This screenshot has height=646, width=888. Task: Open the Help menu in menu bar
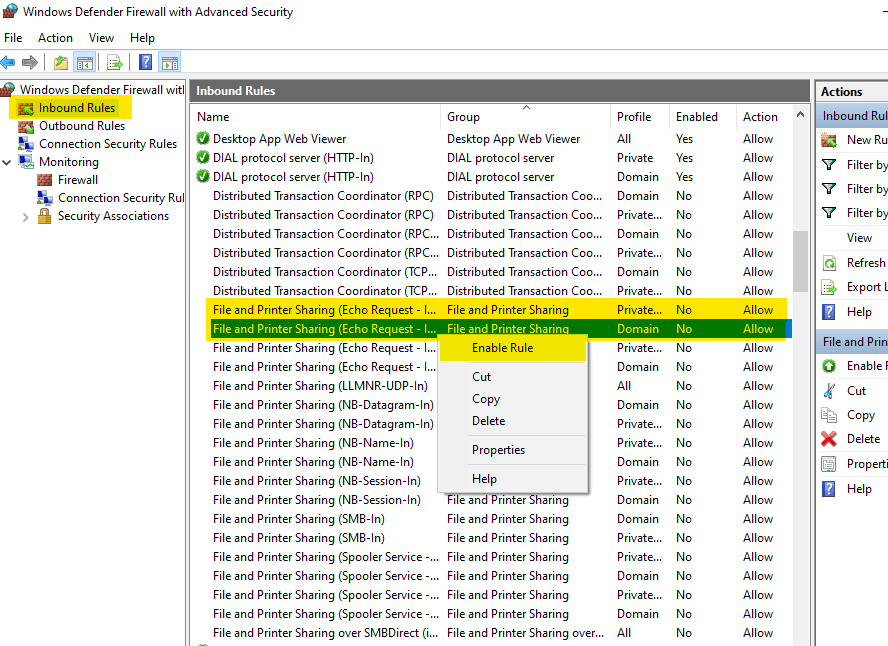tap(142, 38)
